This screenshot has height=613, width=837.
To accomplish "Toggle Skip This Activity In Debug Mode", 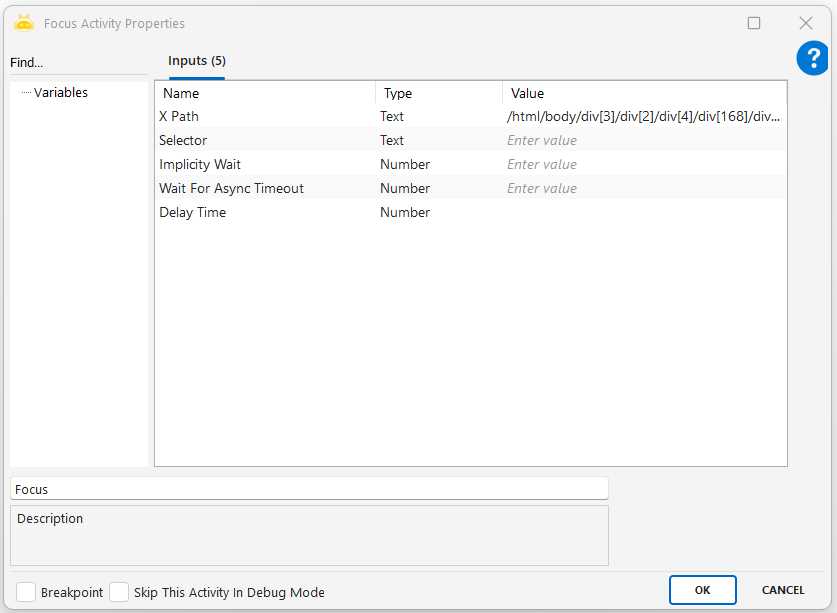I will pyautogui.click(x=119, y=592).
